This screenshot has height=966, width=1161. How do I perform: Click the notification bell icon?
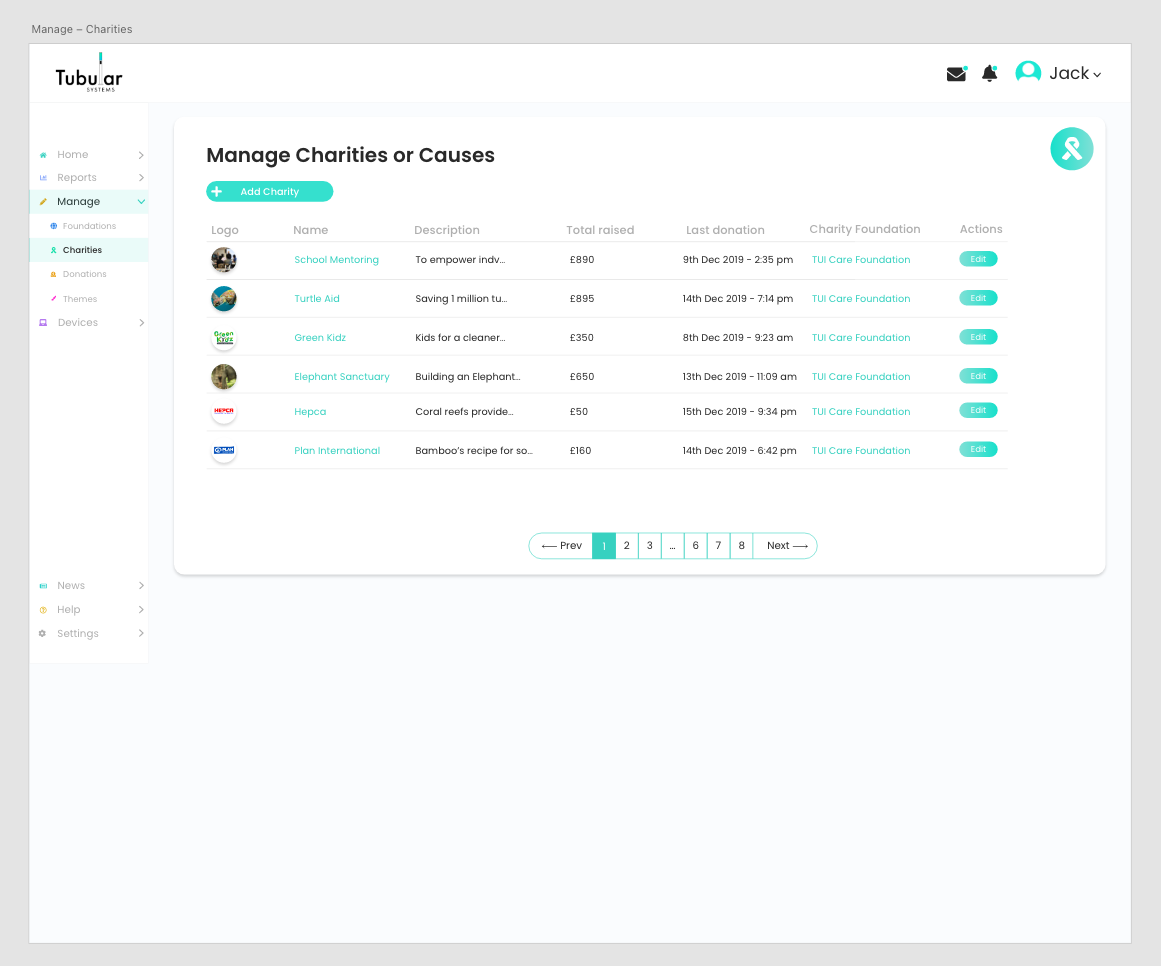(x=989, y=74)
